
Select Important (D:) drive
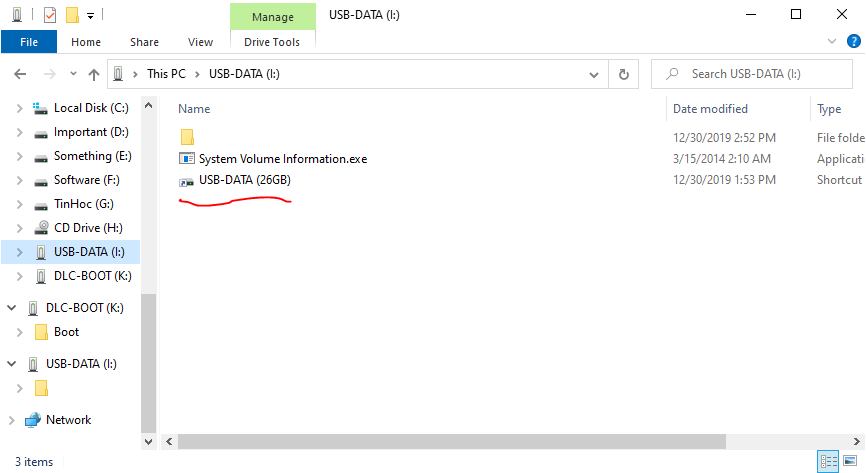91,132
